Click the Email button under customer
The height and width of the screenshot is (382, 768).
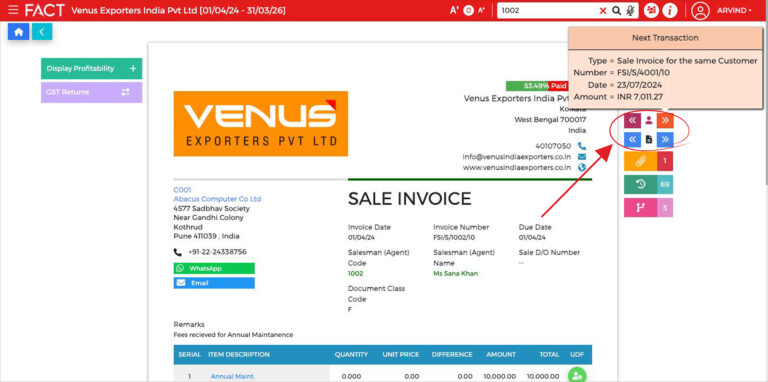coord(214,283)
